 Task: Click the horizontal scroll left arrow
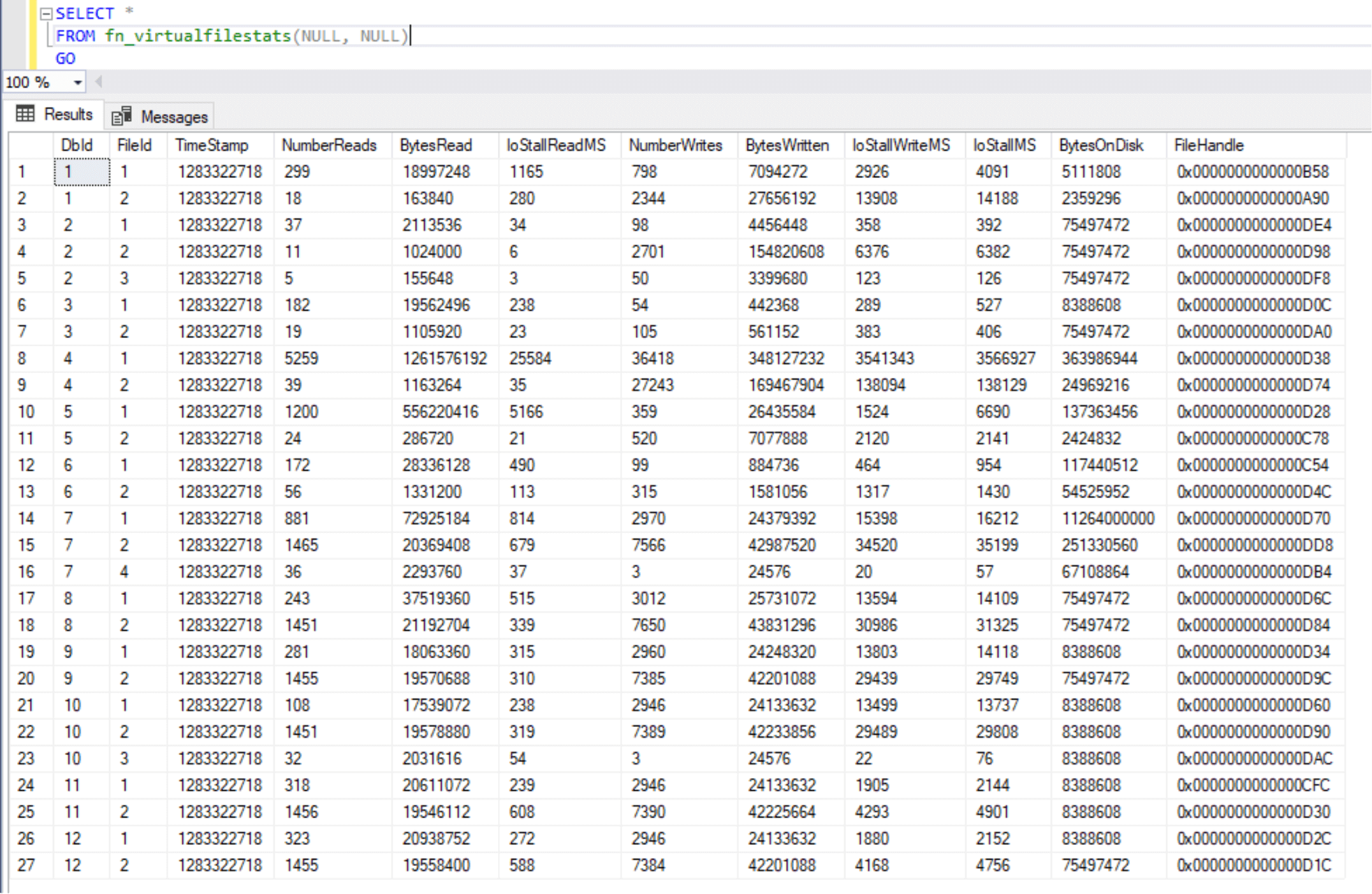[99, 82]
